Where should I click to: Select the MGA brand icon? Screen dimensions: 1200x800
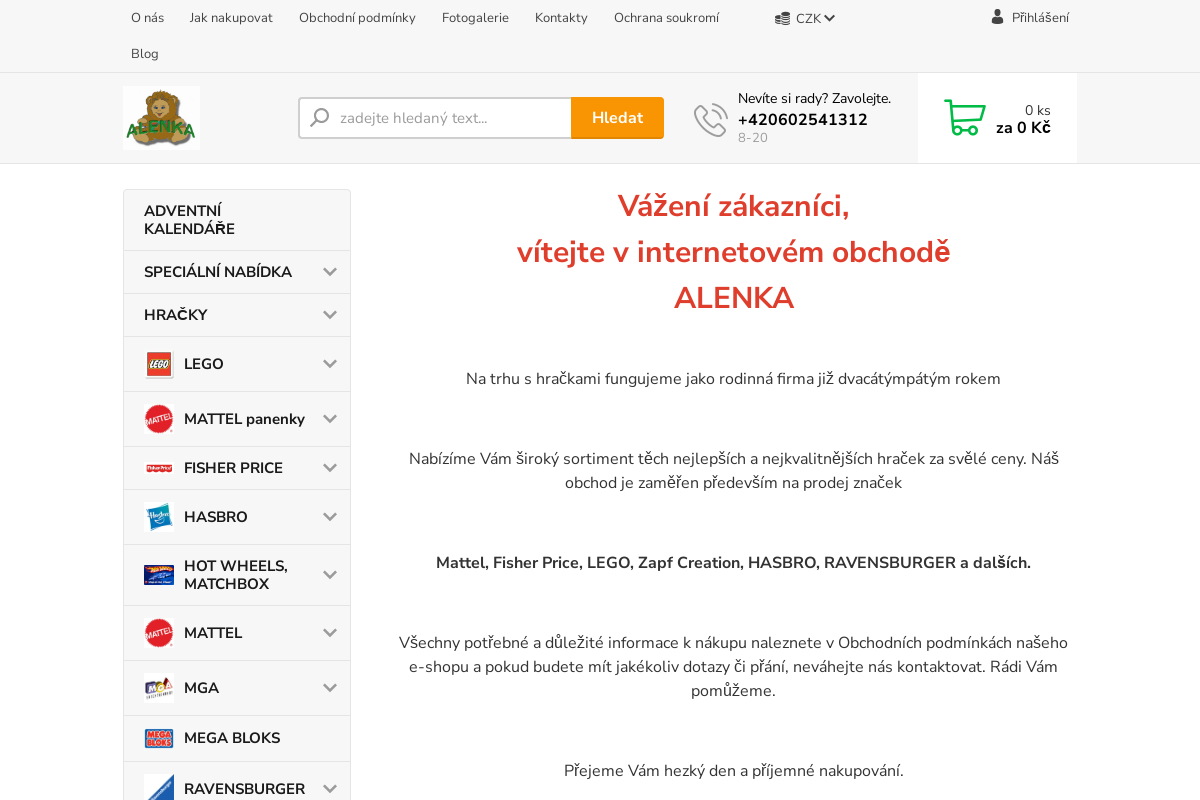[x=159, y=688]
